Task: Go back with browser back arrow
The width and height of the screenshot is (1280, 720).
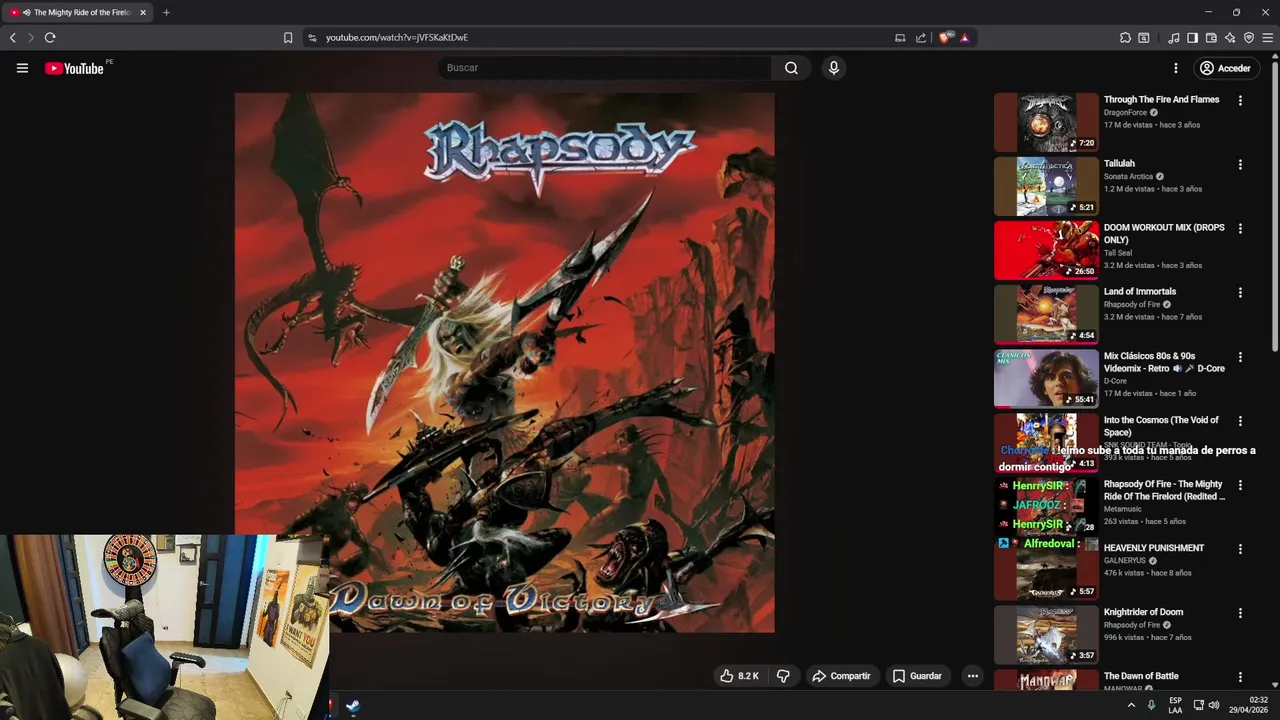Action: click(13, 37)
